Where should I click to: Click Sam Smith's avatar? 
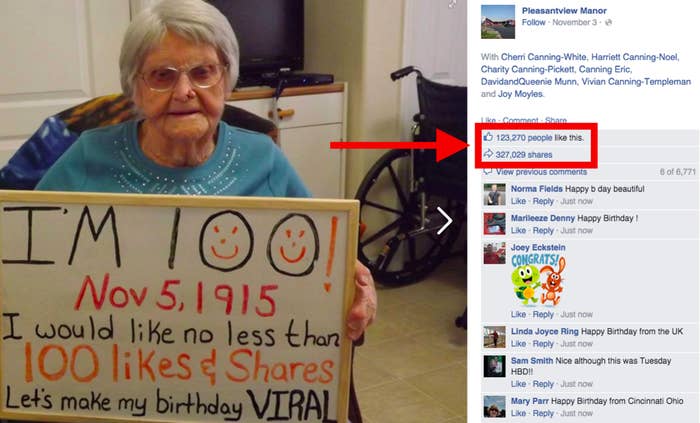tap(495, 366)
